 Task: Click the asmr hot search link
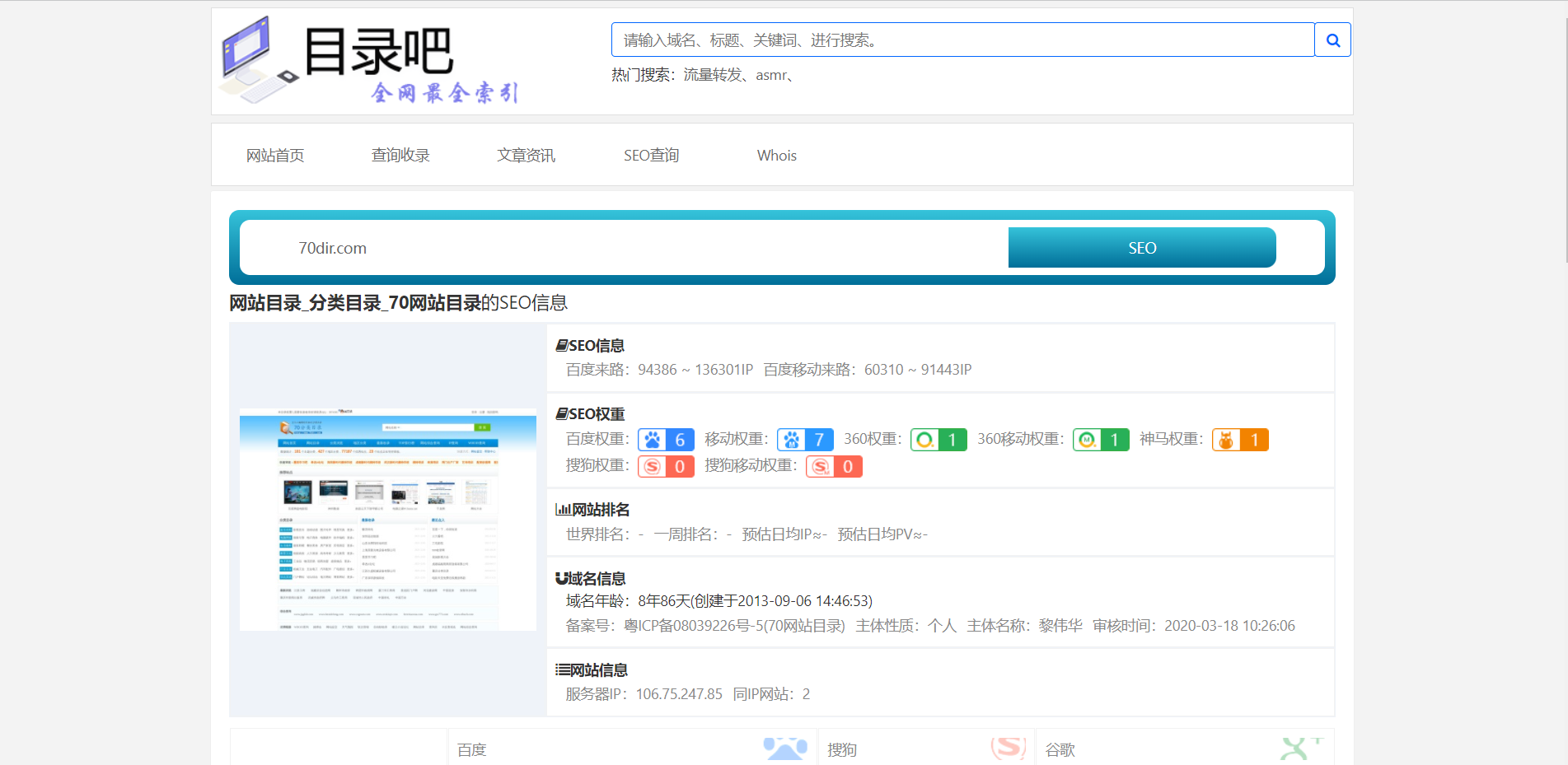(771, 75)
